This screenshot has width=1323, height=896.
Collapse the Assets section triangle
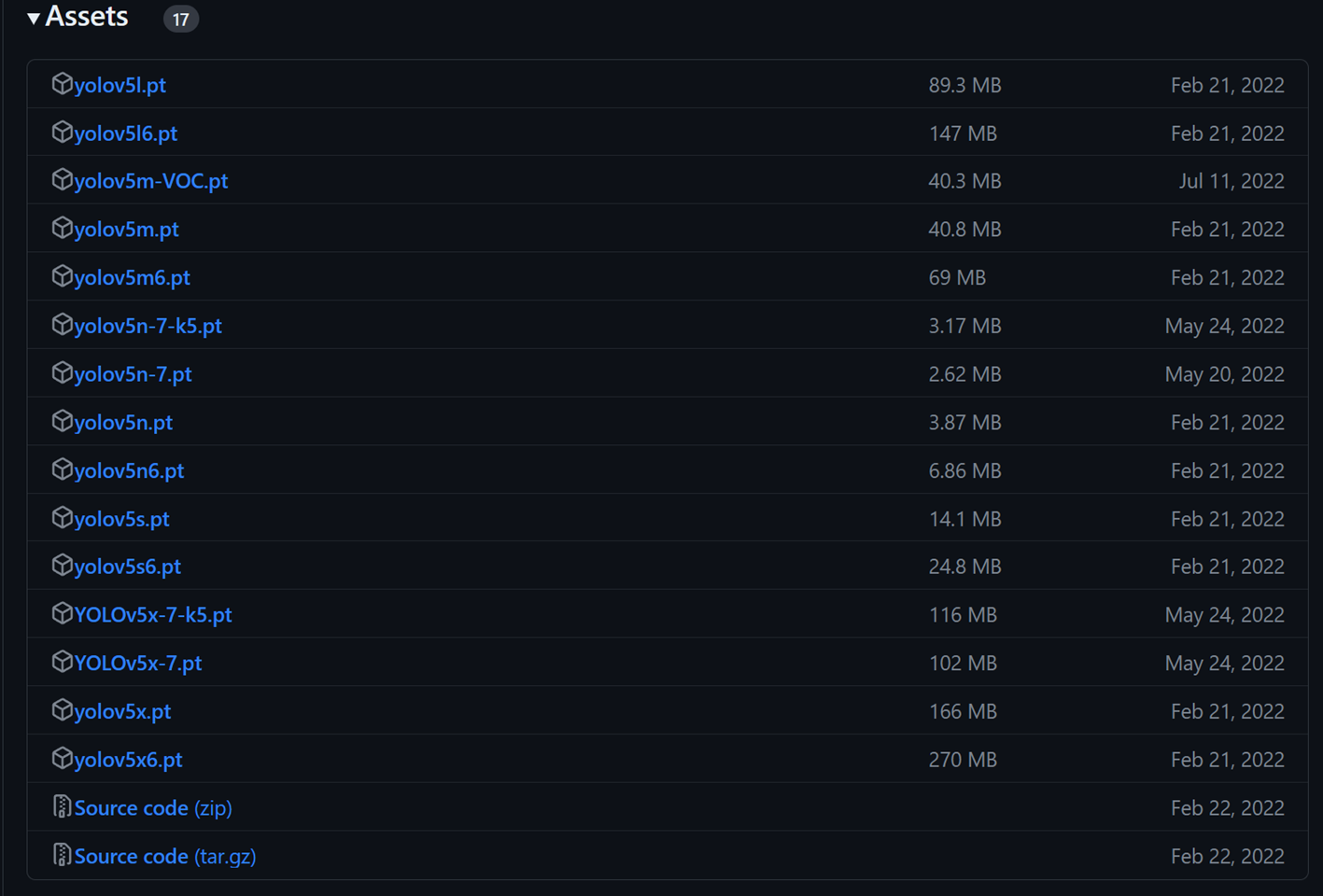(34, 18)
